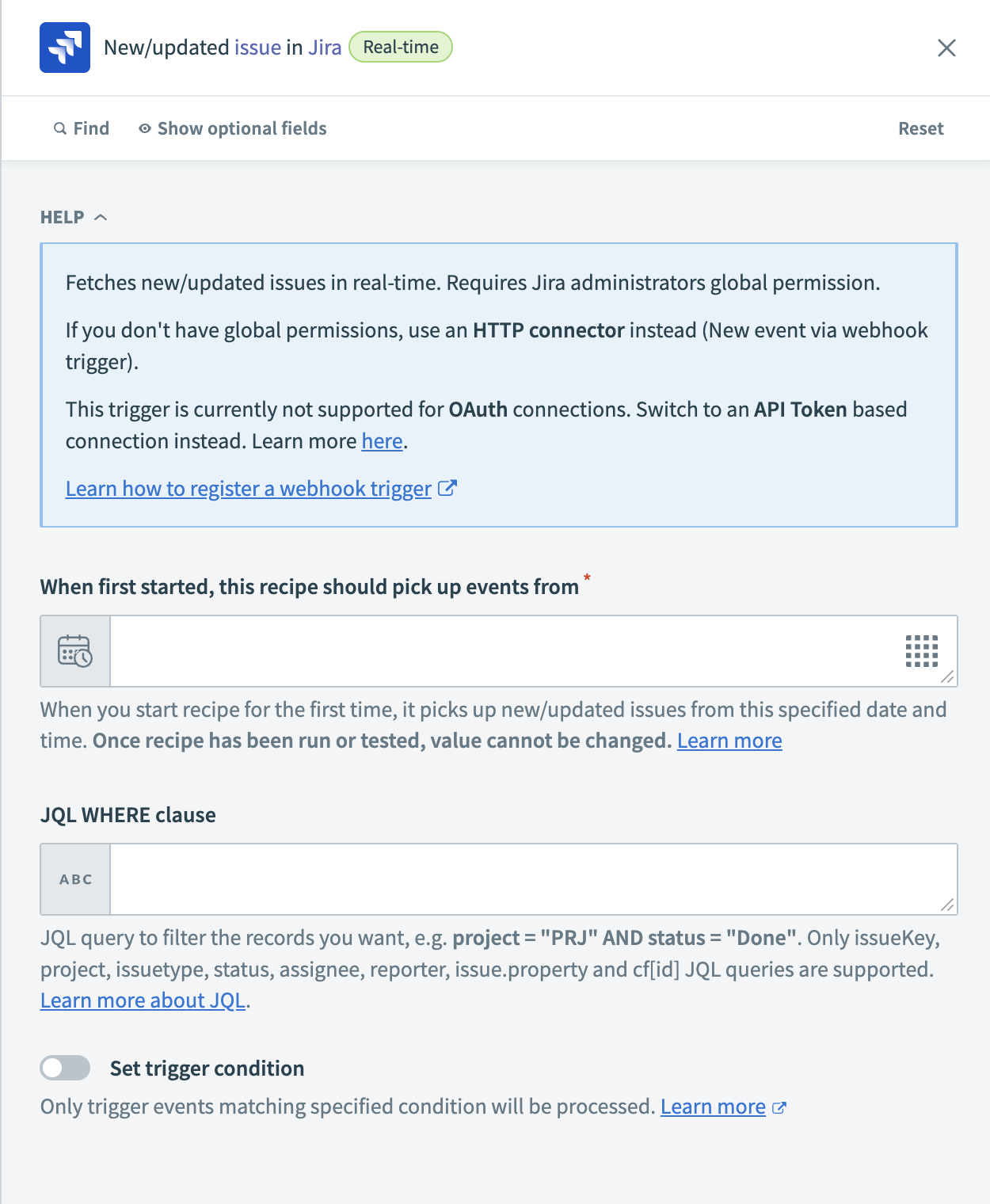Click the start date input field
This screenshot has width=990, height=1204.
pyautogui.click(x=499, y=651)
